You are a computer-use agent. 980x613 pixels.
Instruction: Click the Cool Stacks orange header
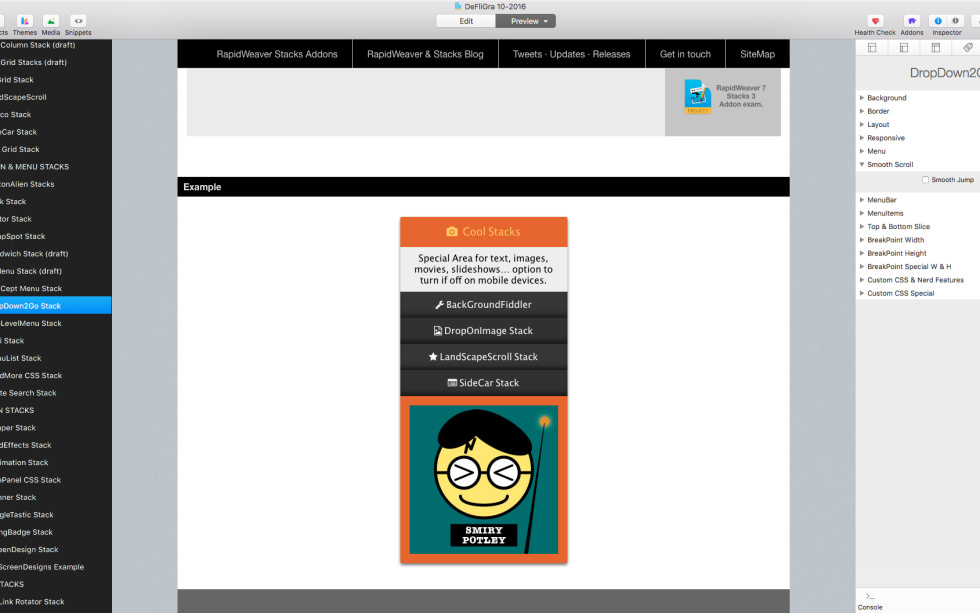(484, 232)
